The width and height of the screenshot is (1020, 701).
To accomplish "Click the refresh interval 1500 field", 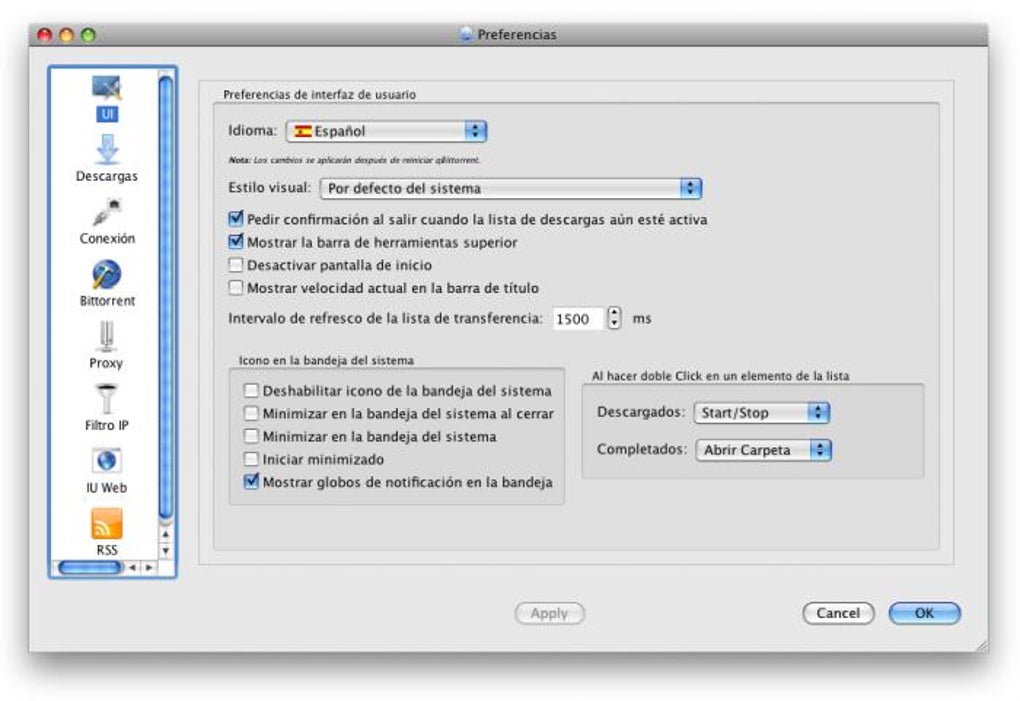I will [579, 319].
